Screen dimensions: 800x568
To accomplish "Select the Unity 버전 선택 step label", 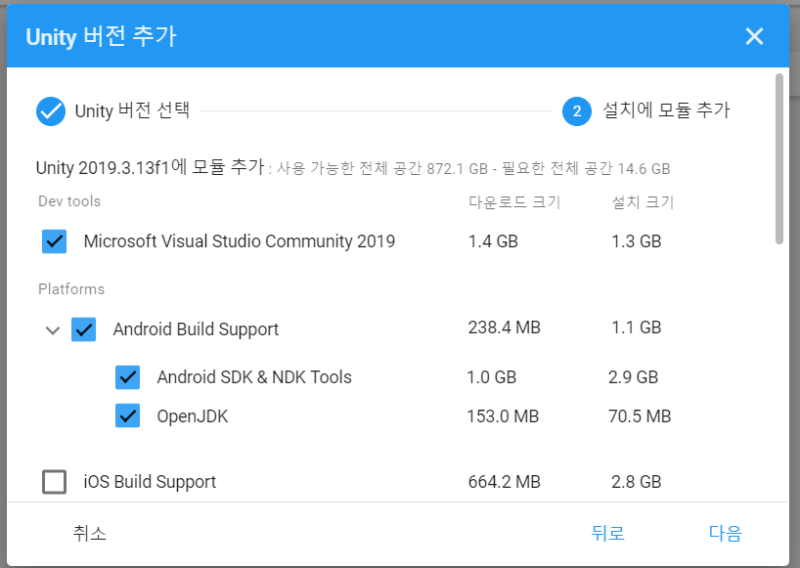I will coord(132,111).
